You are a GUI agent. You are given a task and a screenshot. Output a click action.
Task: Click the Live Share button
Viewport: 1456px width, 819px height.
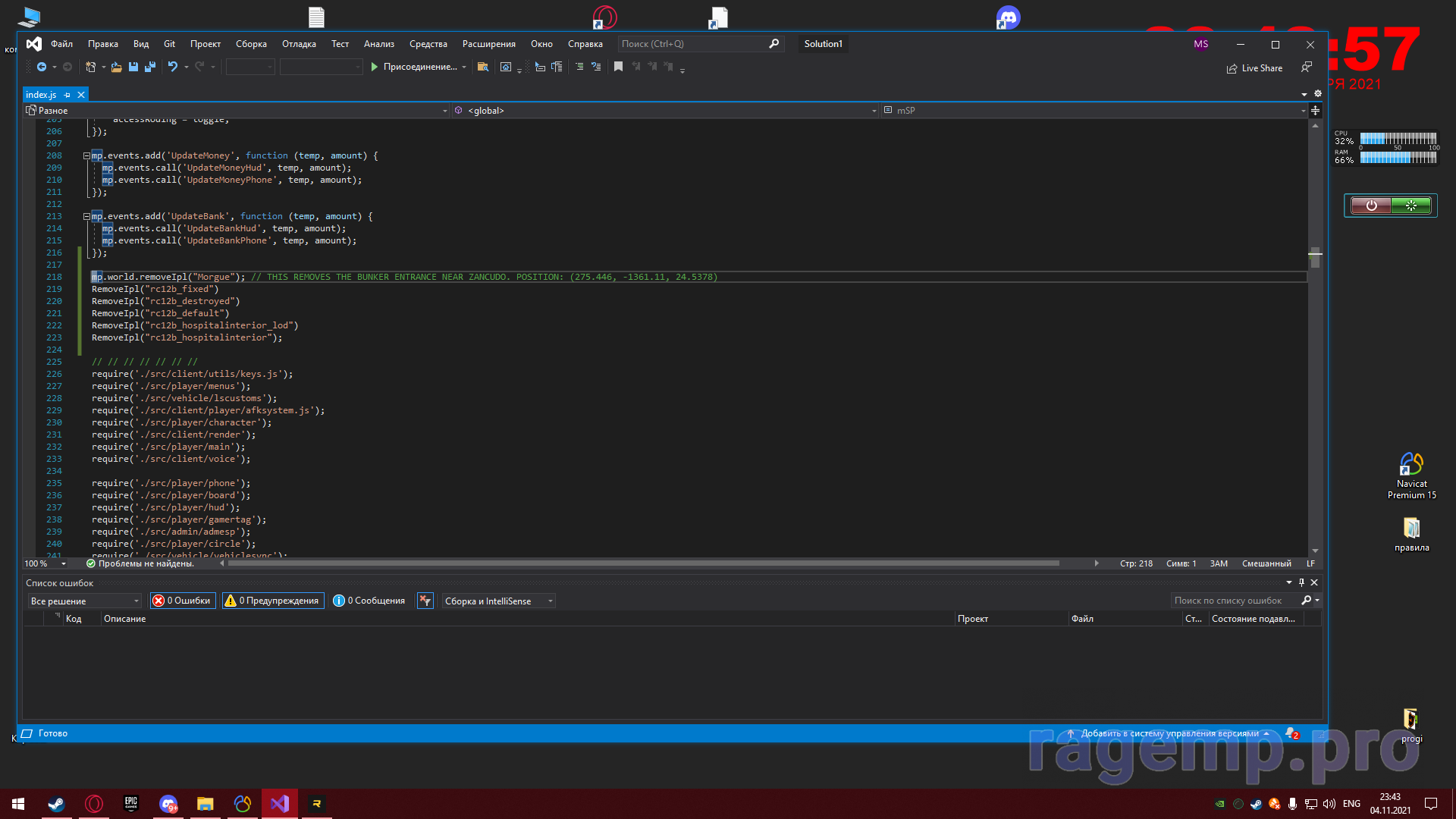(1254, 68)
